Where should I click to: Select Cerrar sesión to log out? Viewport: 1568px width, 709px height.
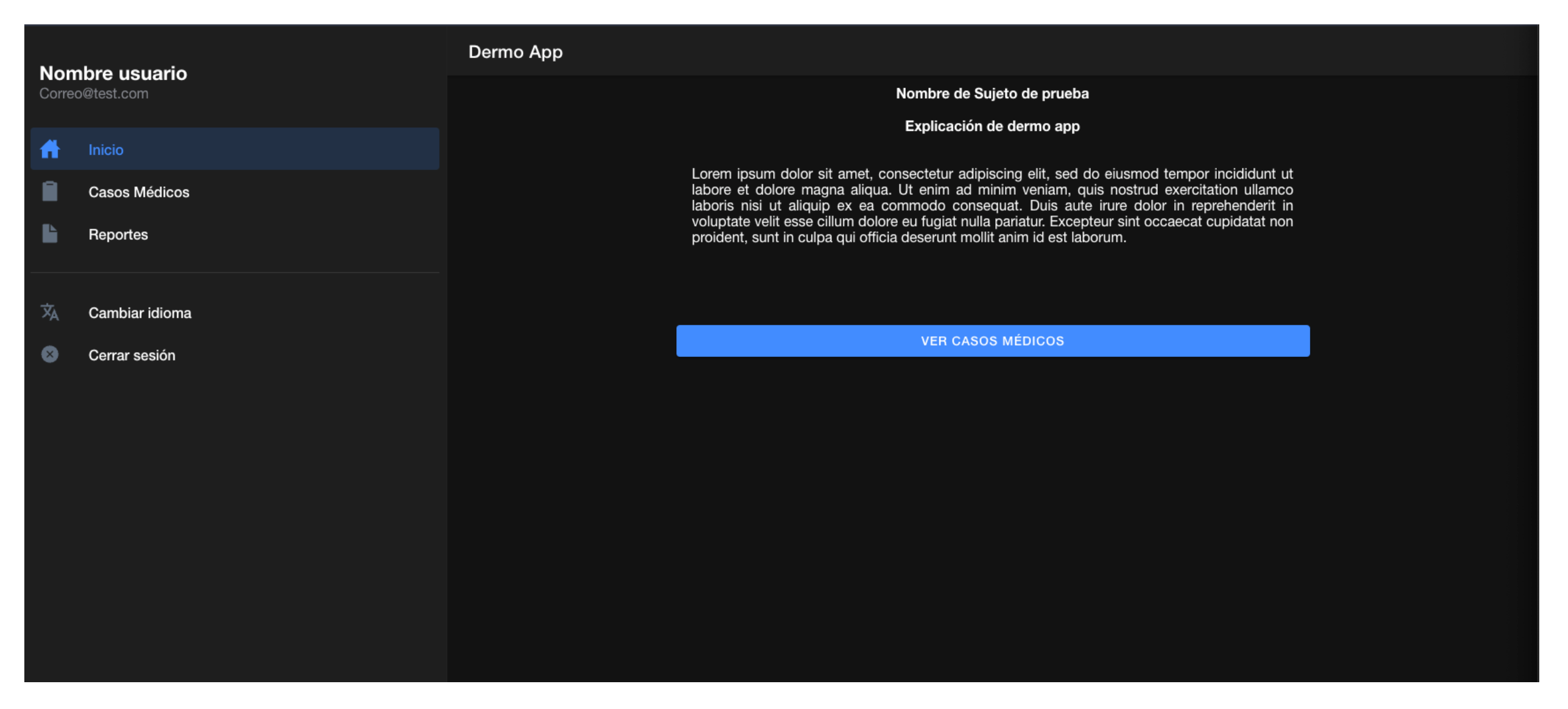pos(132,355)
